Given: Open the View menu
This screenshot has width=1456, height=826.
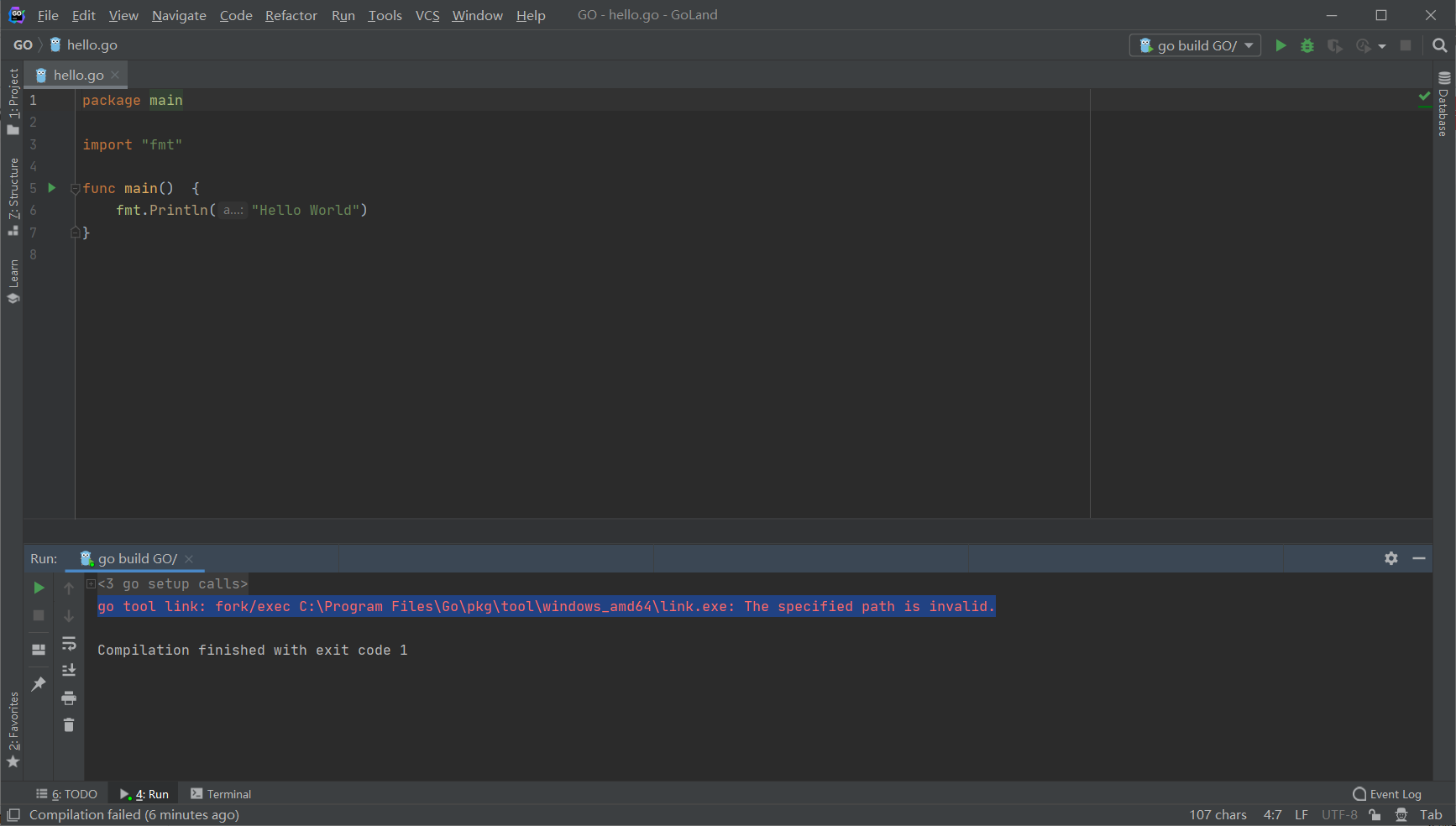Looking at the screenshot, I should point(123,15).
